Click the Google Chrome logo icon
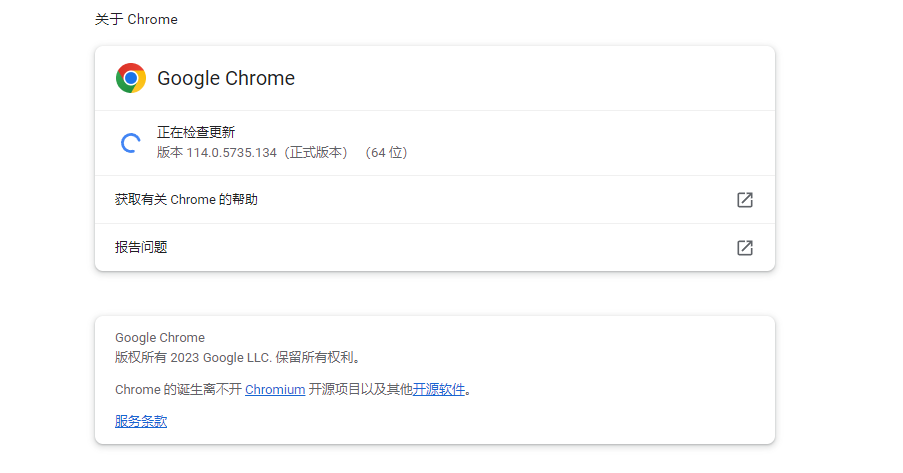This screenshot has height=473, width=903. (x=131, y=78)
